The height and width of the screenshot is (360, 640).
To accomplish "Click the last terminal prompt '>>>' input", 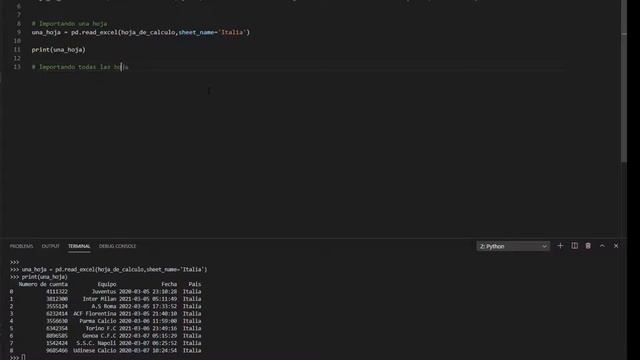I will (18, 357).
